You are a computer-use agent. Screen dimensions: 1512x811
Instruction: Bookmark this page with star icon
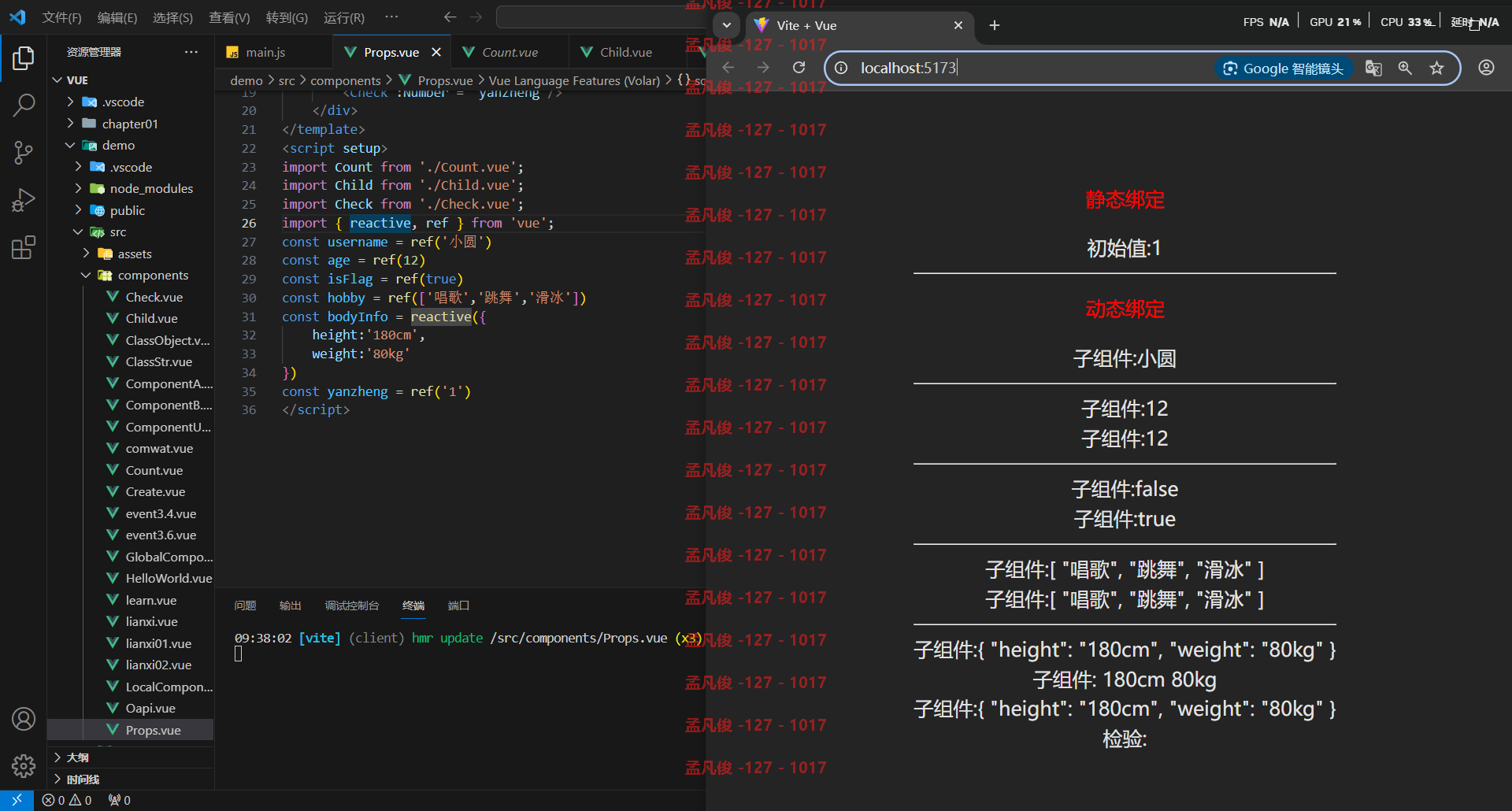pyautogui.click(x=1436, y=68)
